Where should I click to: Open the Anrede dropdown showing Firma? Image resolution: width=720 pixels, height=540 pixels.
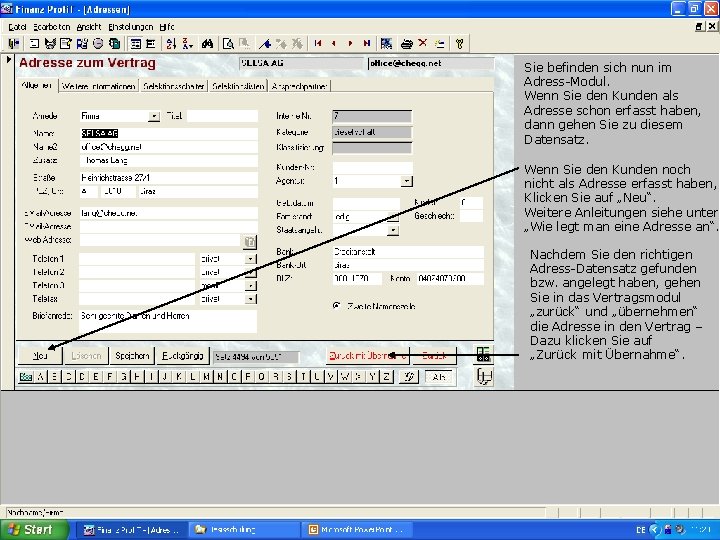154,116
